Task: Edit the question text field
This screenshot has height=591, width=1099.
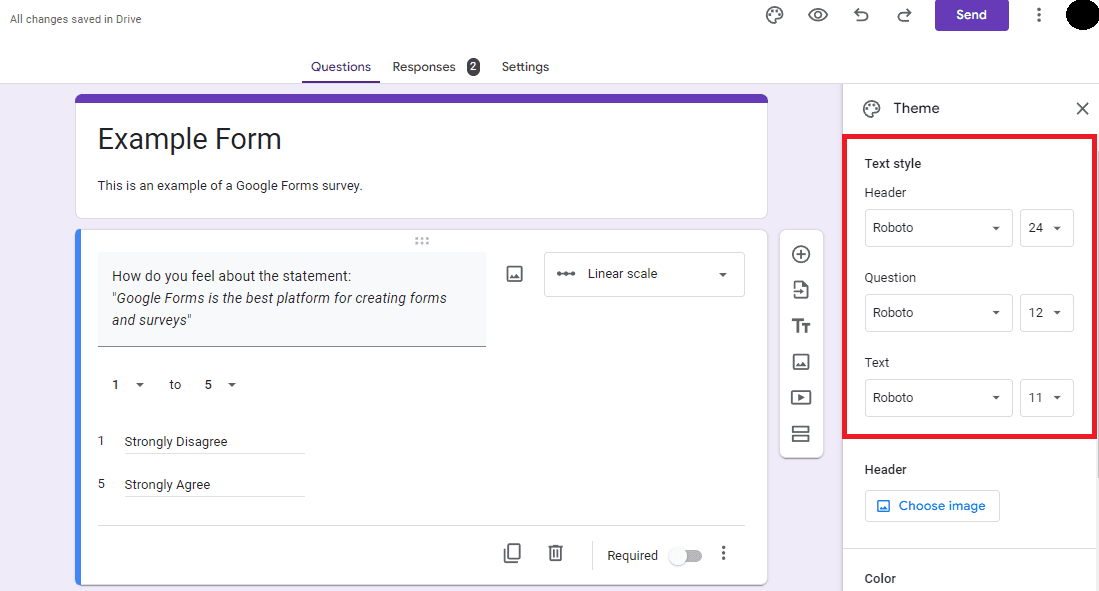Action: [292, 299]
